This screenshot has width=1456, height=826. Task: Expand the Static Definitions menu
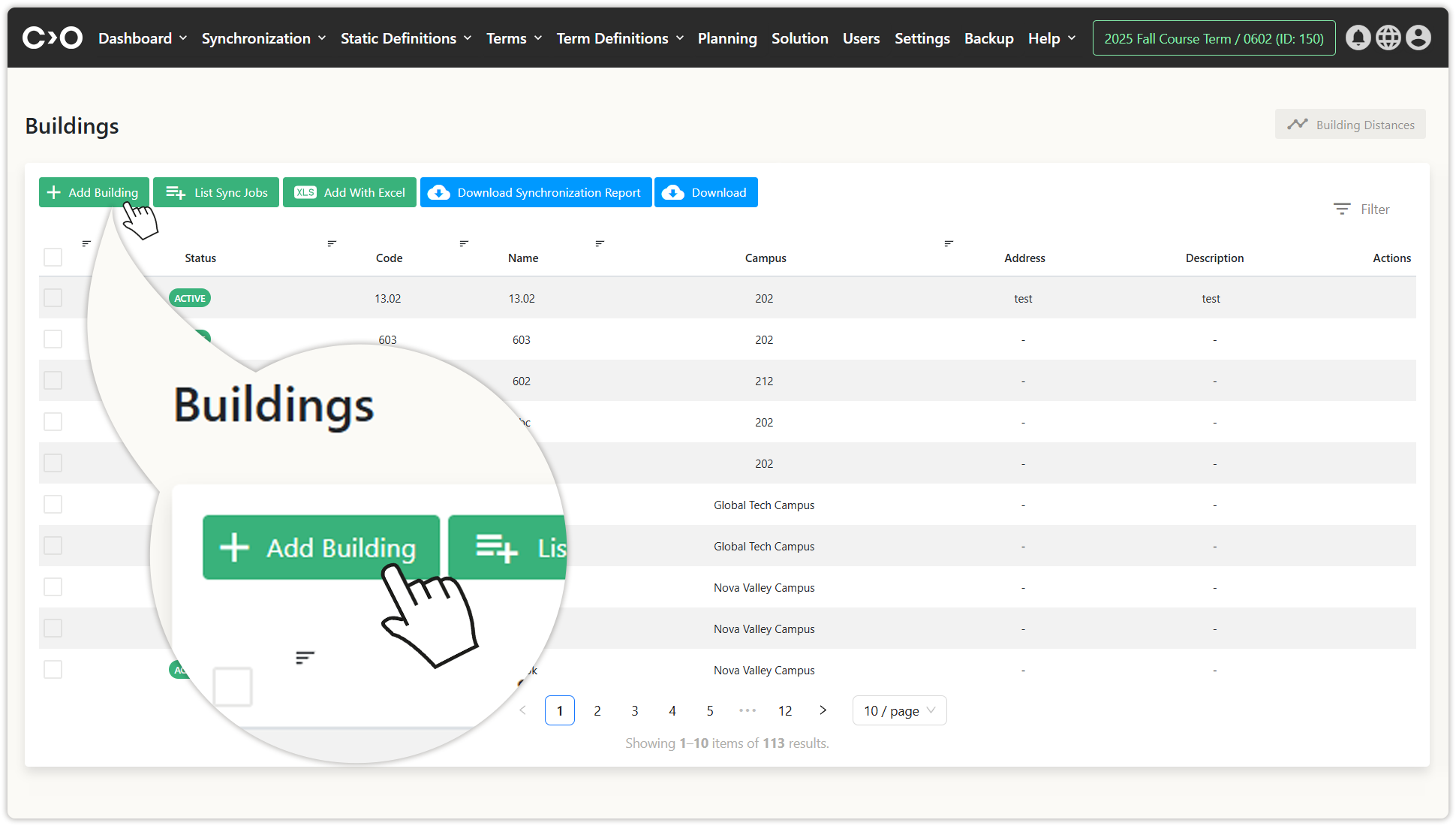pos(406,38)
